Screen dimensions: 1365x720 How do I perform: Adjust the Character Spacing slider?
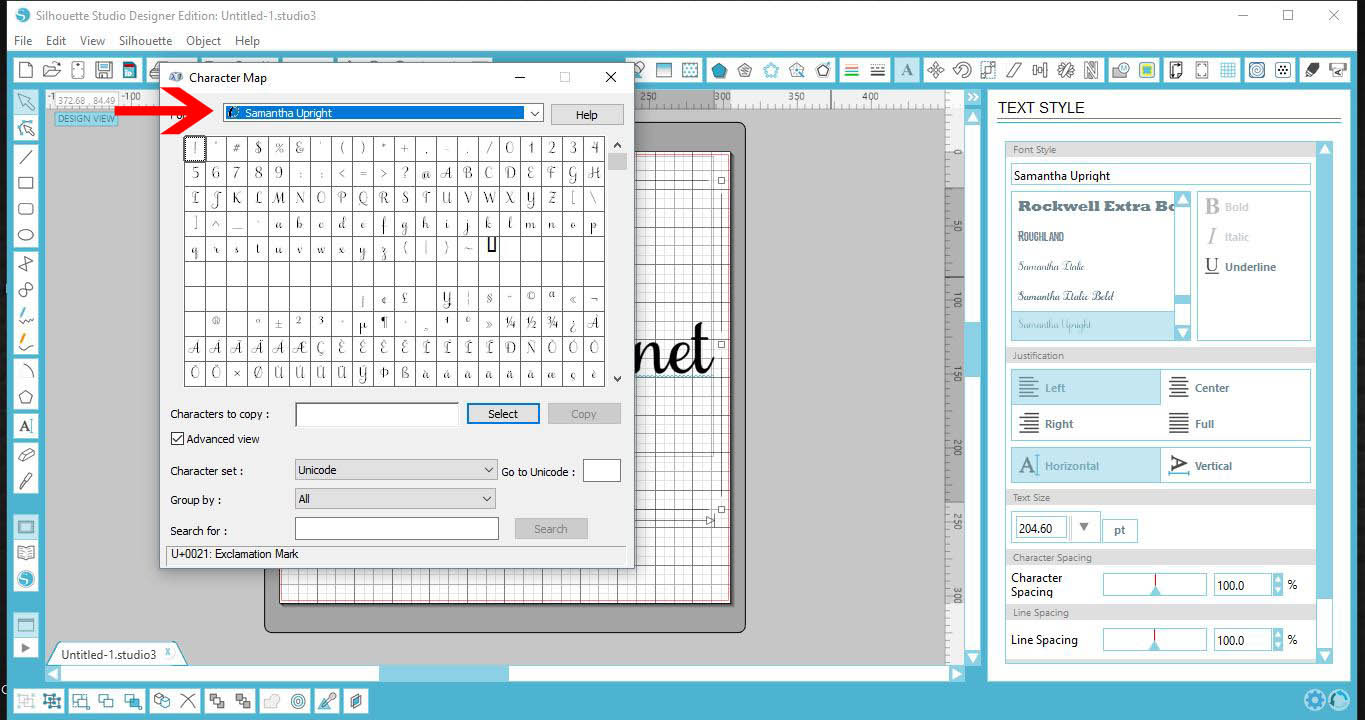tap(1155, 584)
